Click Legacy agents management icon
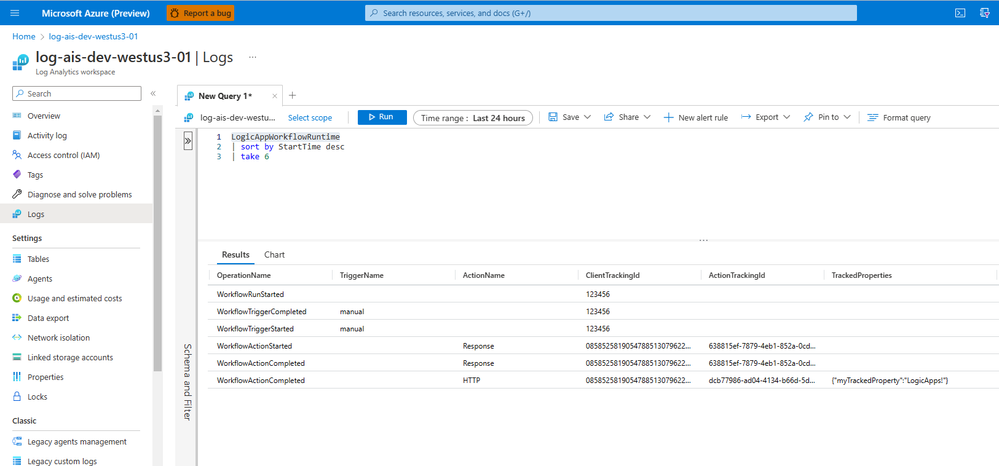The width and height of the screenshot is (999, 466). (17, 442)
